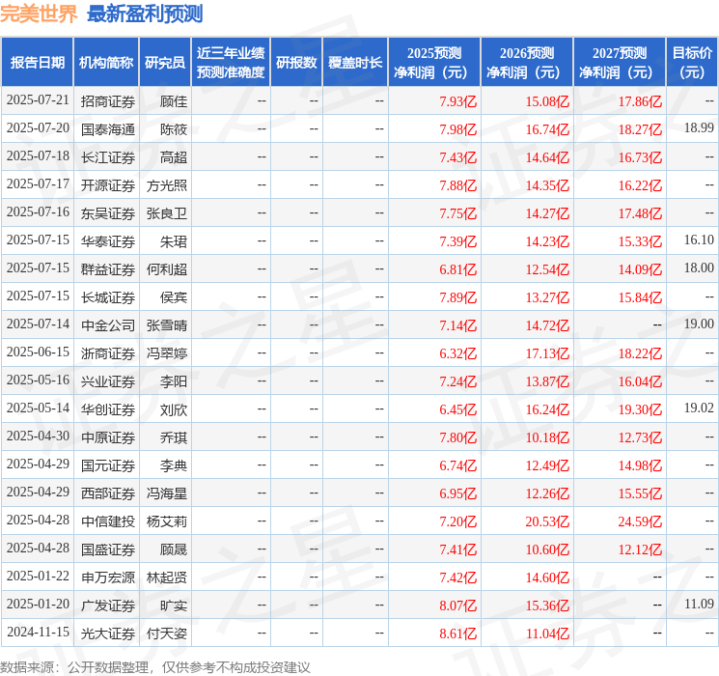The image size is (719, 676).
Task: Click the 申万宏源 cell
Action: pyautogui.click(x=108, y=576)
